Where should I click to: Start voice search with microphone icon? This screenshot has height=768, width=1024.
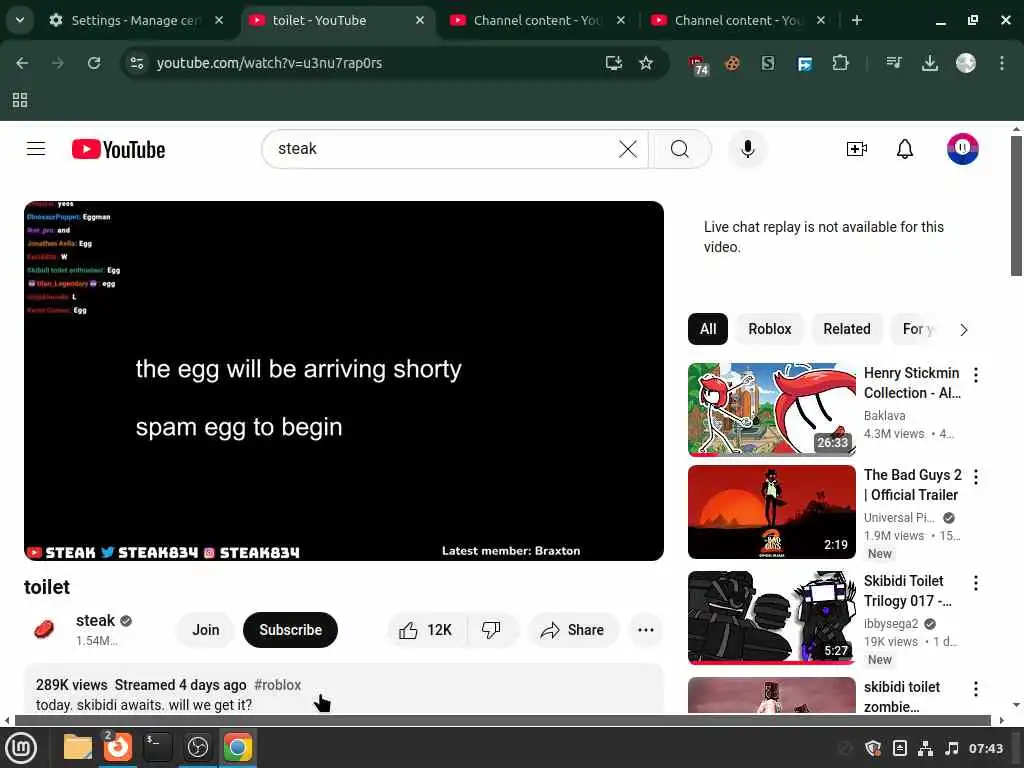point(748,149)
